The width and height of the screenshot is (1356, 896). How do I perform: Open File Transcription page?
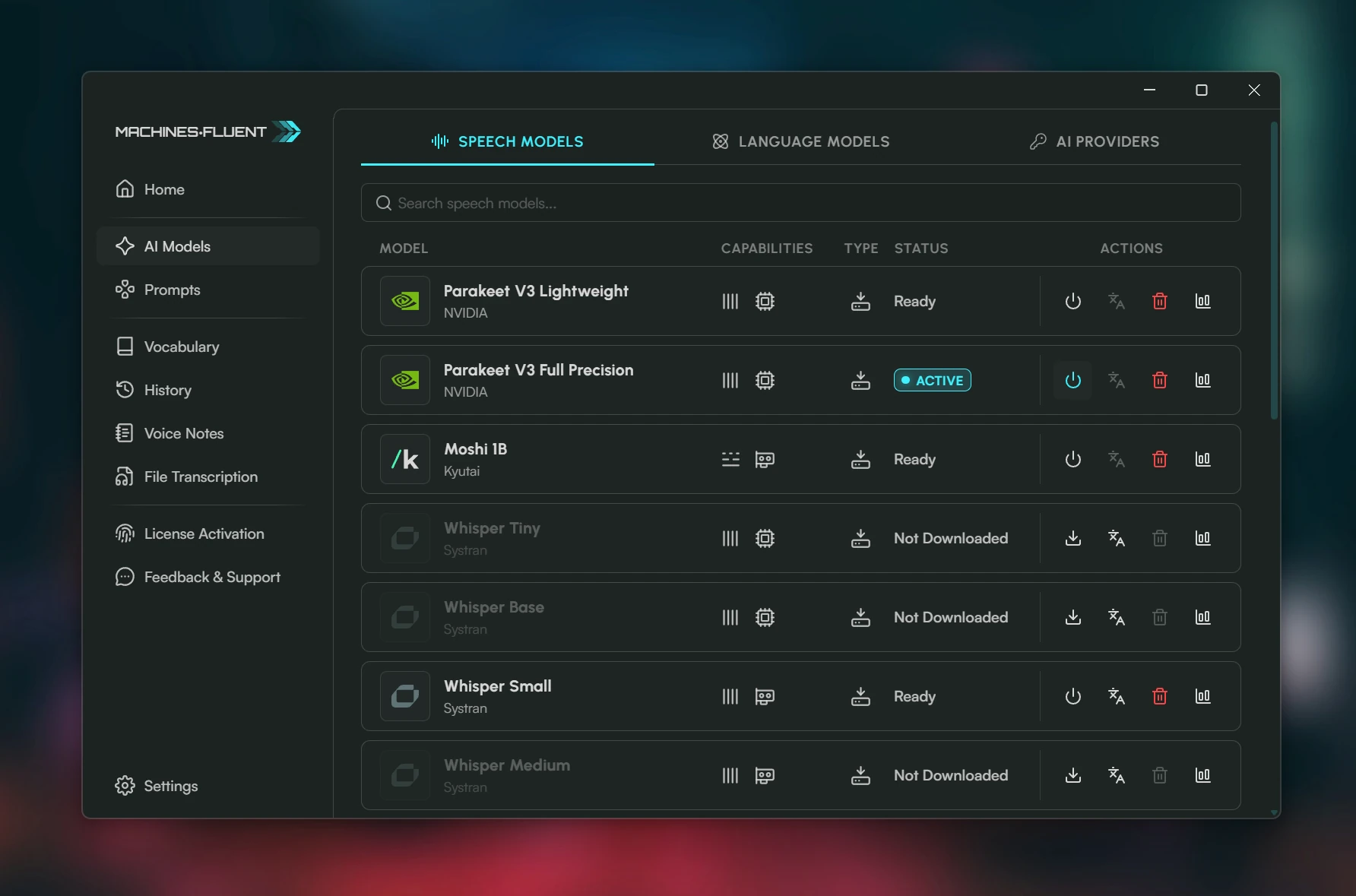click(208, 476)
